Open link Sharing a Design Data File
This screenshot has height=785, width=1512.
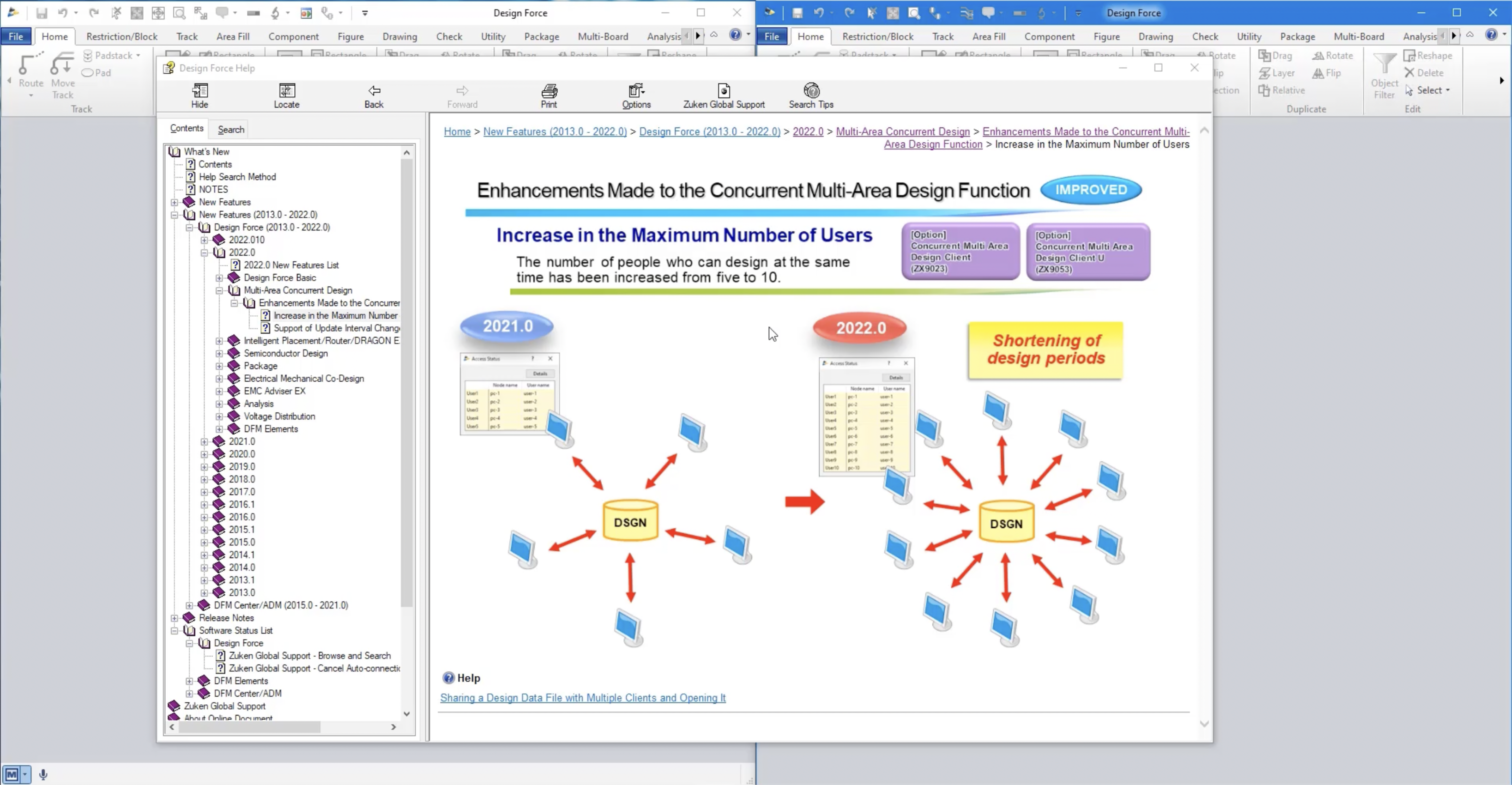(x=583, y=697)
